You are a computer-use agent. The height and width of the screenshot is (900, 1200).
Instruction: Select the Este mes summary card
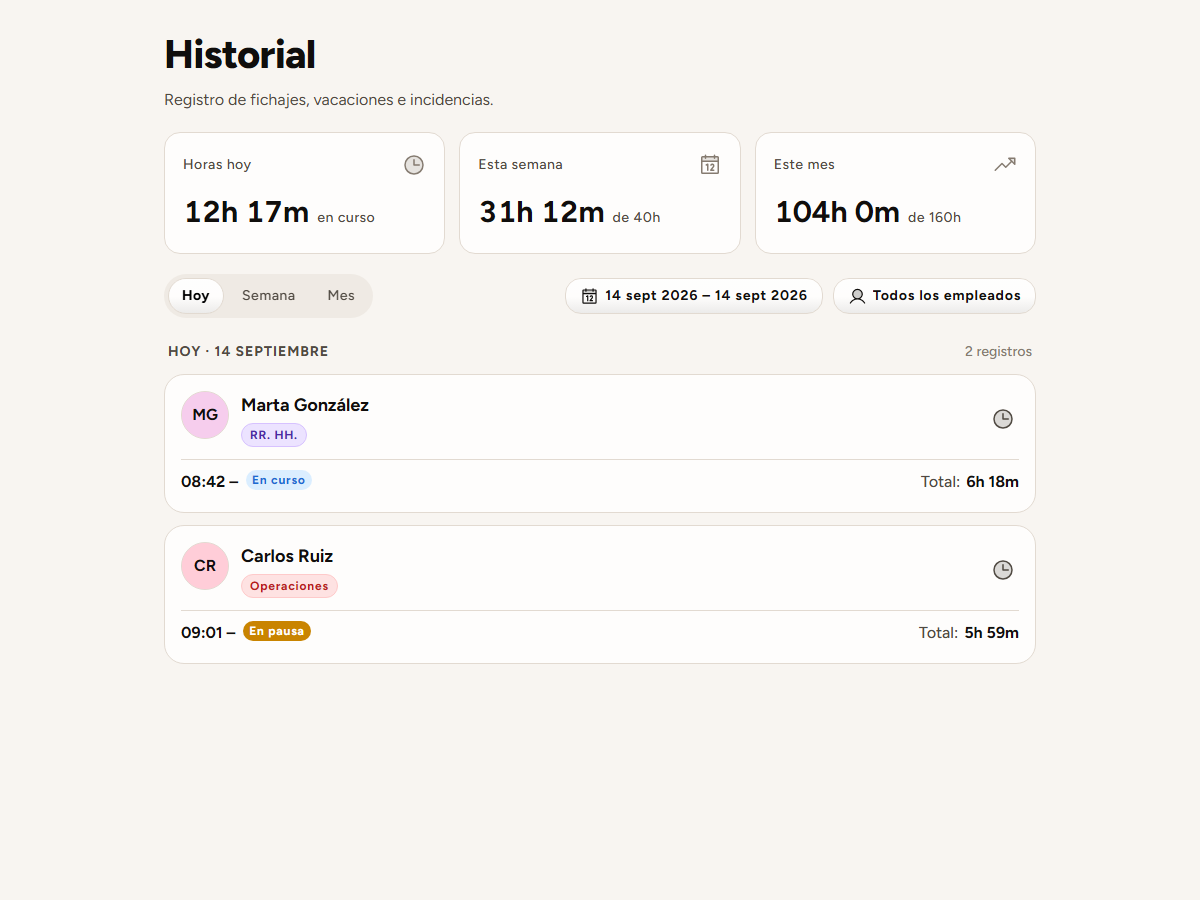point(895,193)
